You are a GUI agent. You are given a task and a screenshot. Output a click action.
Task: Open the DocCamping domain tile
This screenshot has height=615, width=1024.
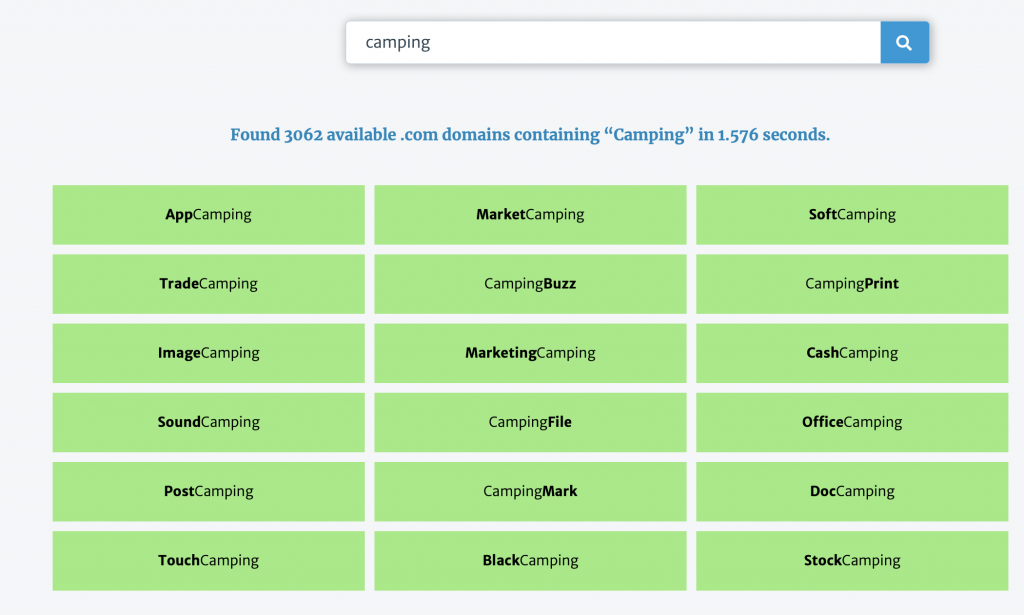852,492
